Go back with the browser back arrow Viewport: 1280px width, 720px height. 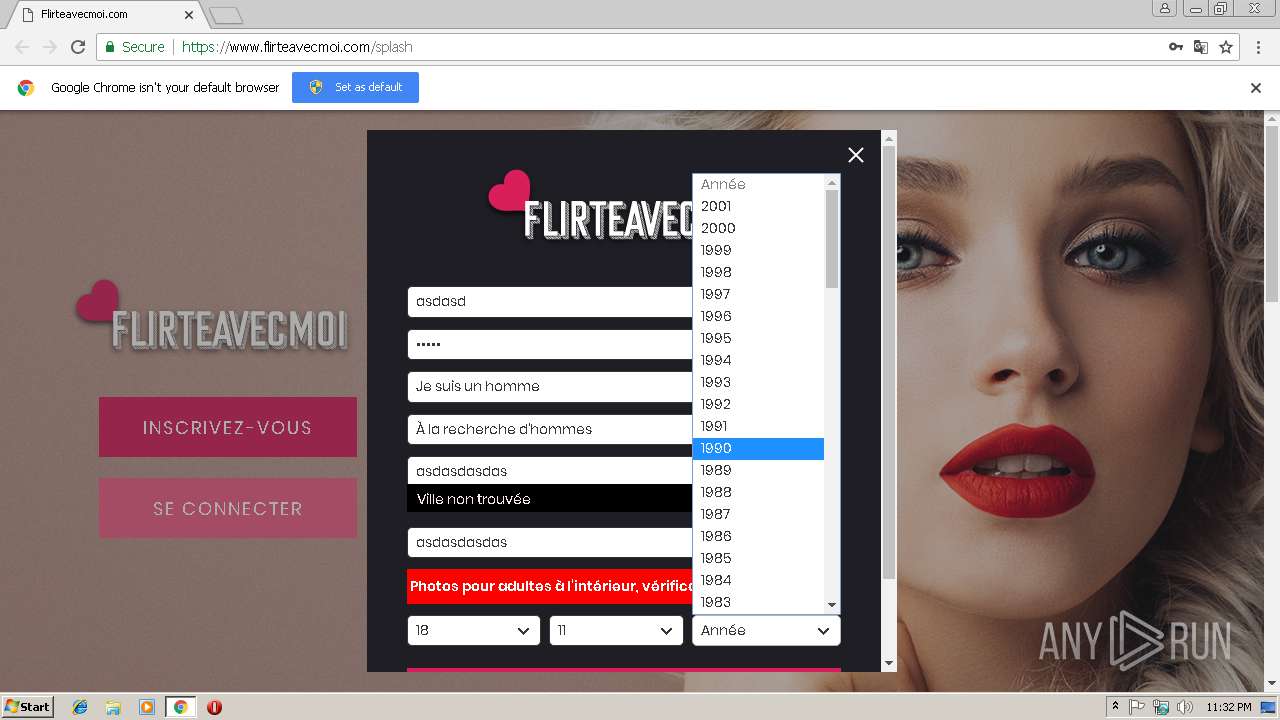click(x=22, y=47)
